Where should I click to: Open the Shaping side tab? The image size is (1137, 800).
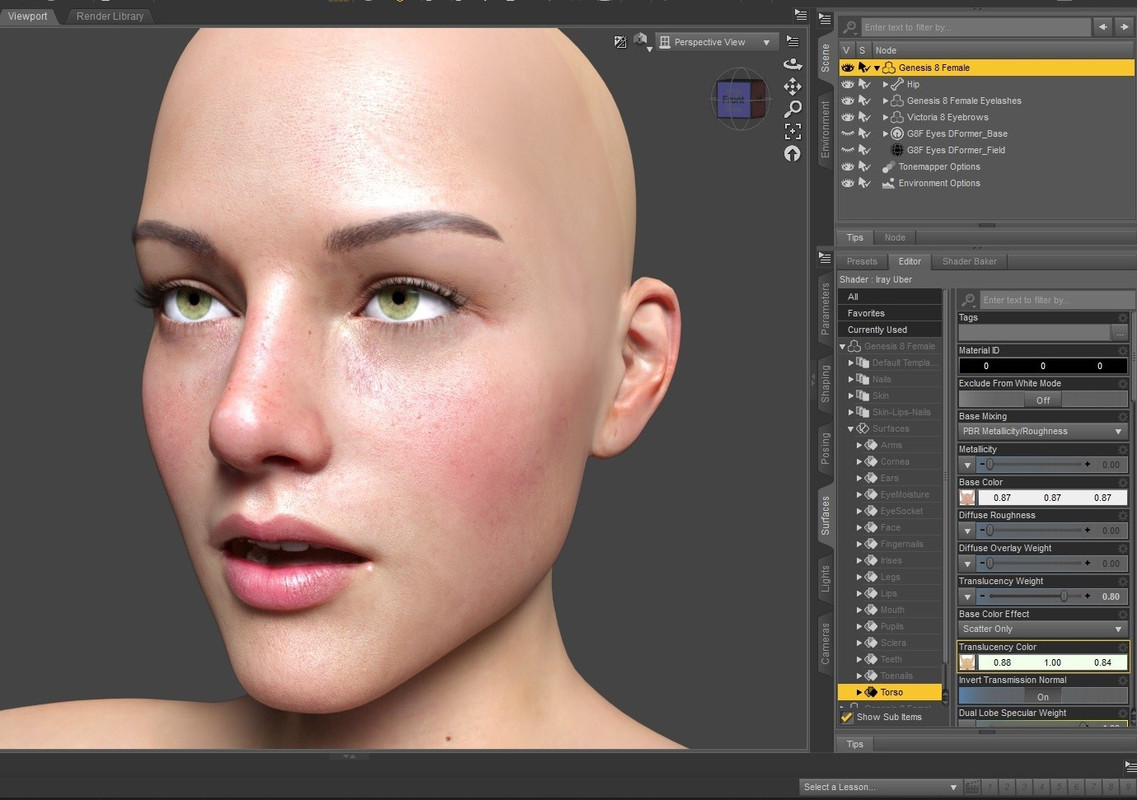pos(825,384)
